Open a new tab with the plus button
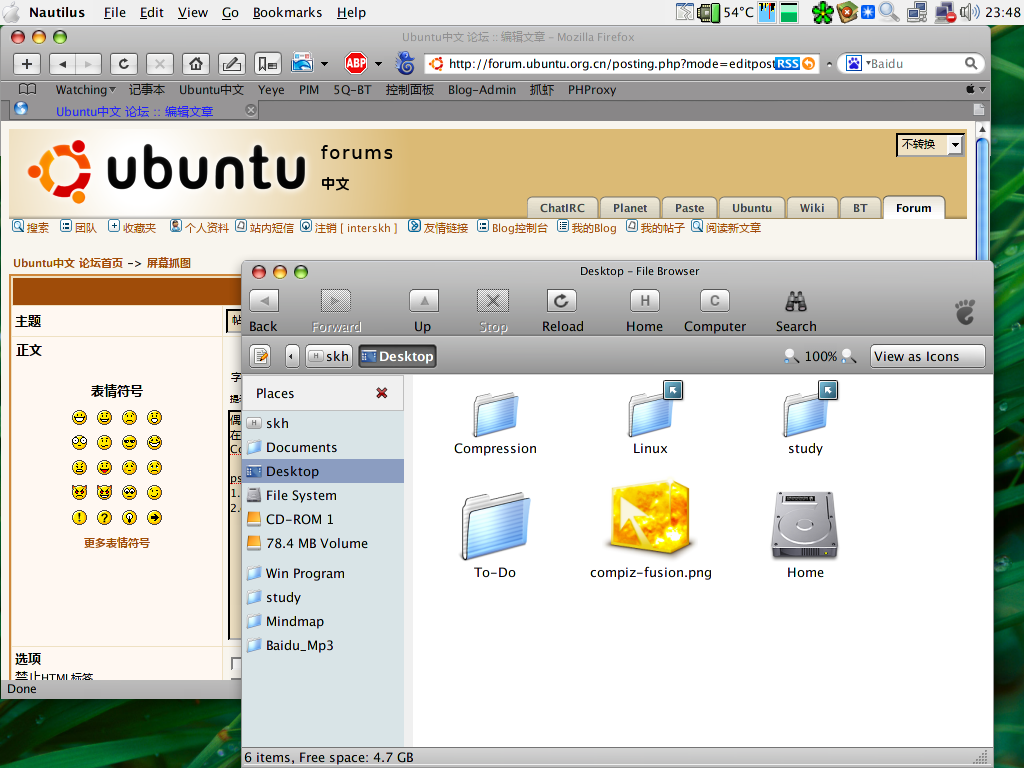 27,64
